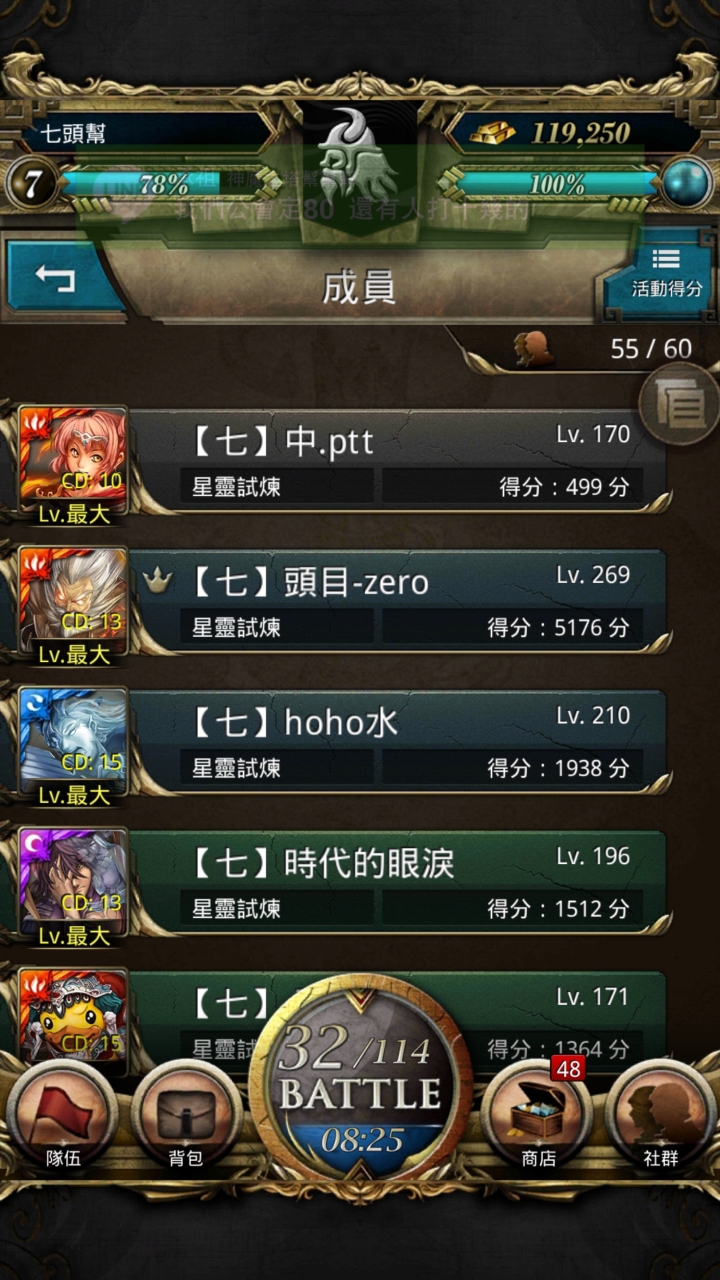
Task: Open the round log panel icon
Action: 679,402
